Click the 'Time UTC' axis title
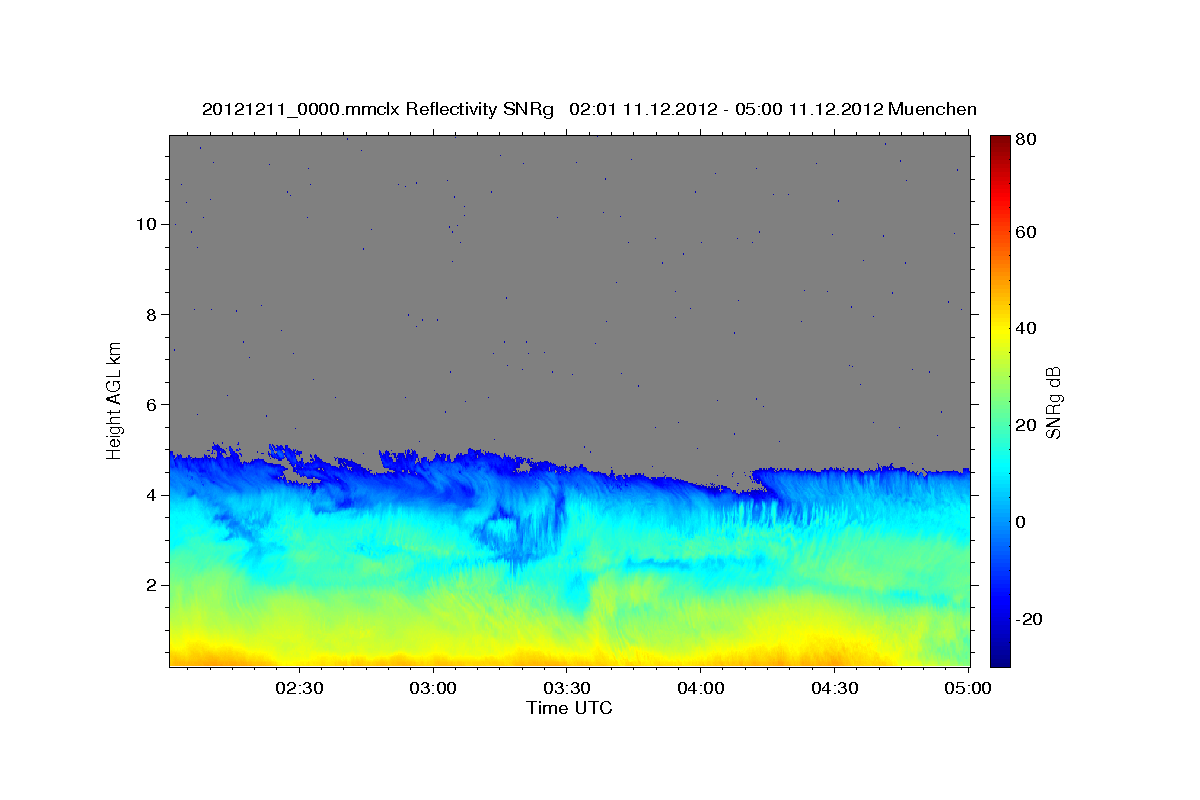The image size is (1200, 800). [x=569, y=708]
